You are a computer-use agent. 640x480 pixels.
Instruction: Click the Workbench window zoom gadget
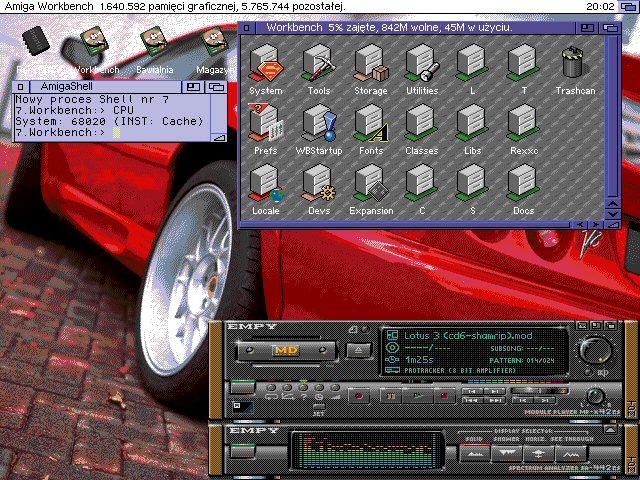click(587, 28)
